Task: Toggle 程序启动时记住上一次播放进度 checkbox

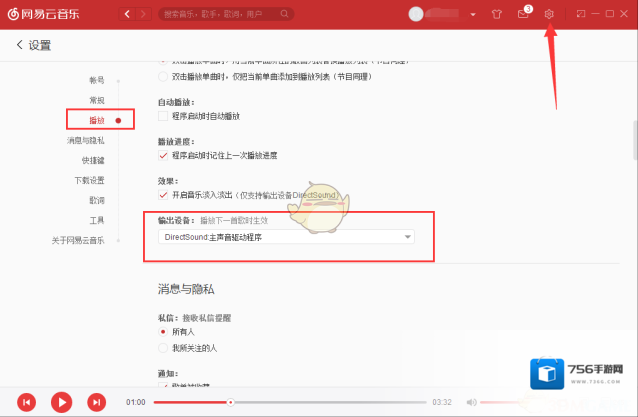Action: 164,155
